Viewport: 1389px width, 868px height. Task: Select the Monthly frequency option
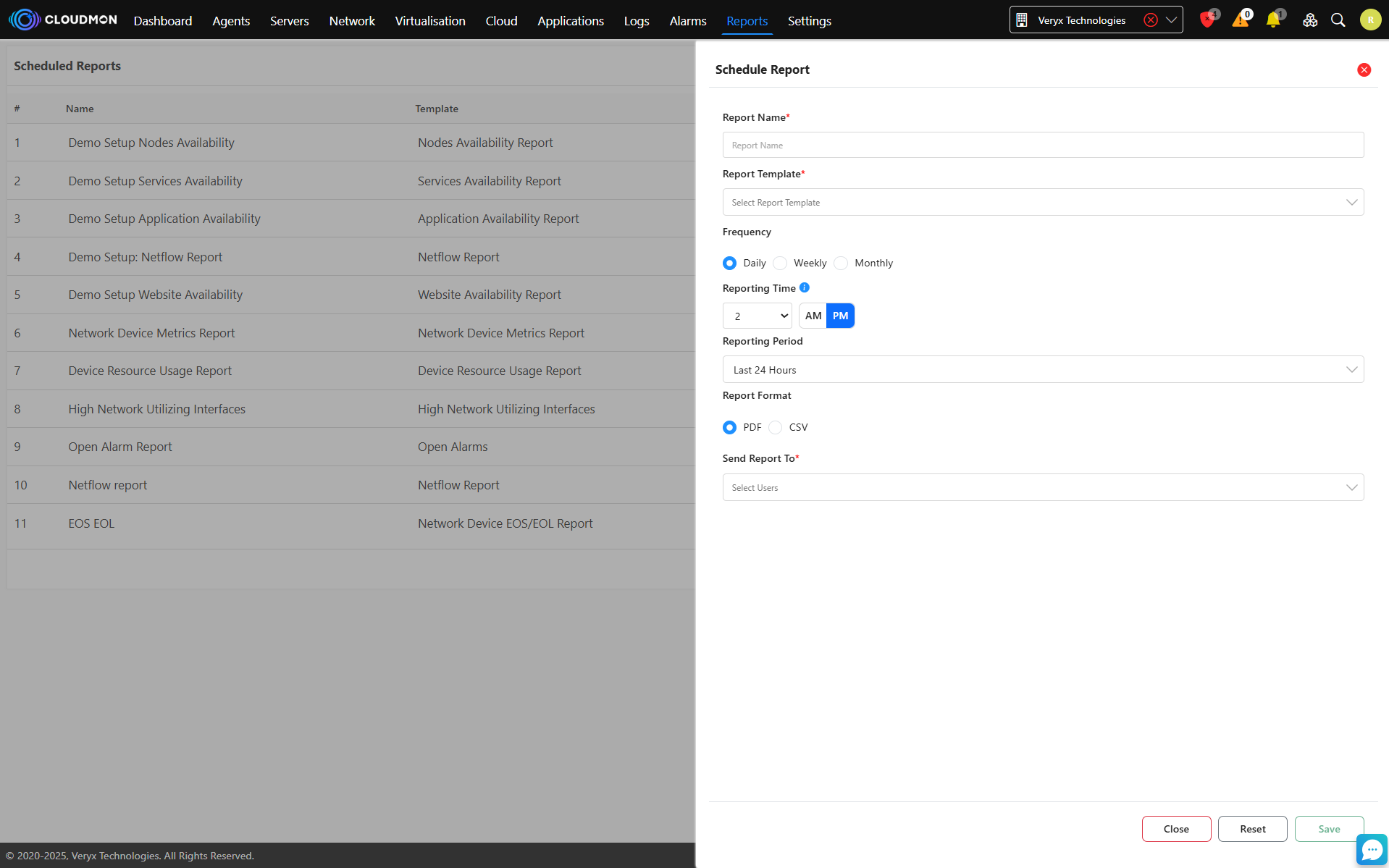point(841,264)
